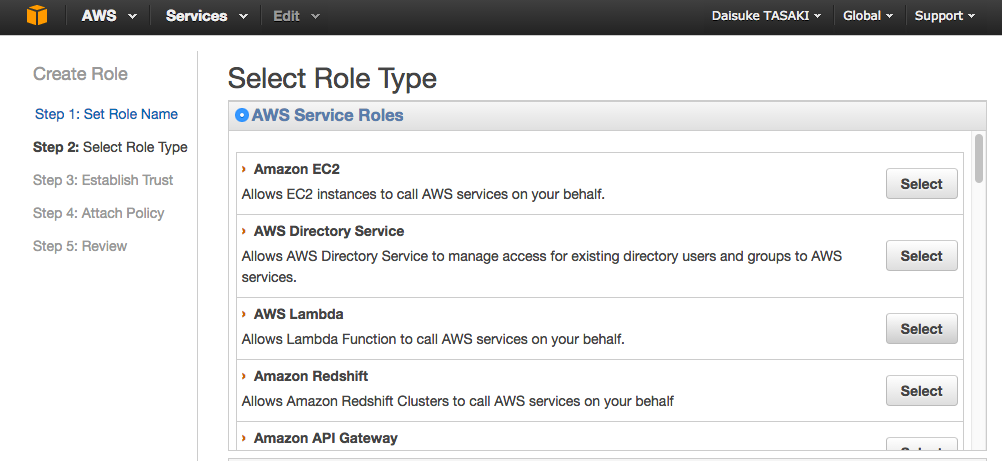Click Step 3: Establish Trust
1002x461 pixels.
click(x=103, y=180)
